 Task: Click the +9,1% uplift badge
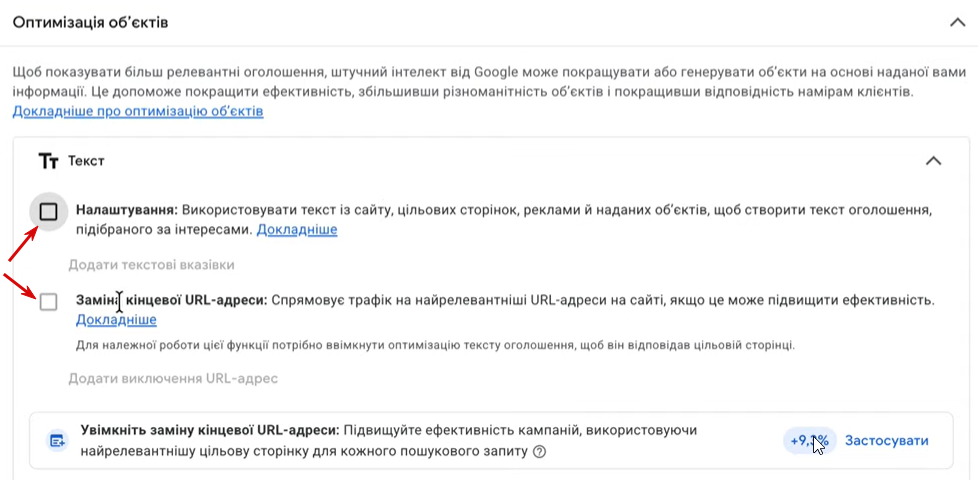(809, 441)
